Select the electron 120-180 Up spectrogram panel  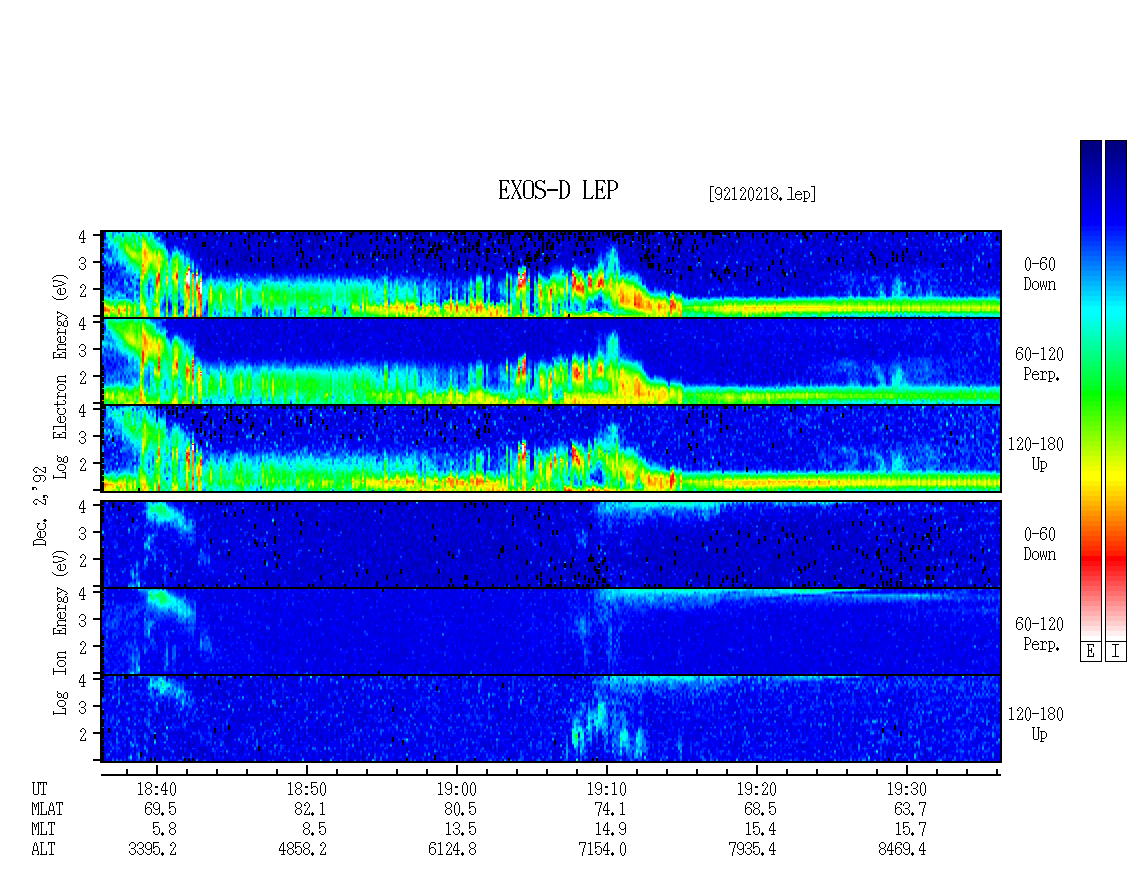(x=551, y=448)
